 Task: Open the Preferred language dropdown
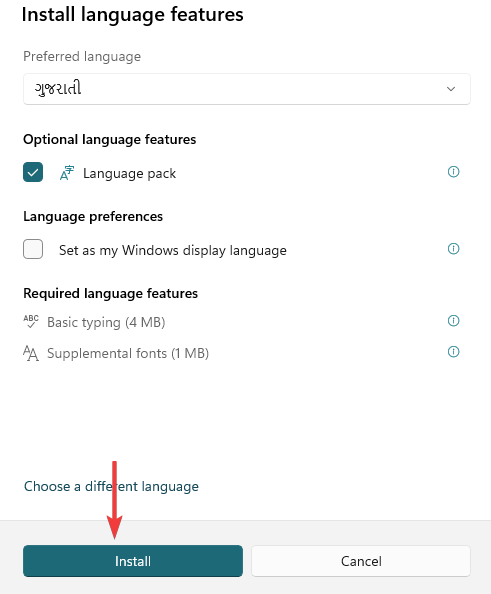pyautogui.click(x=247, y=89)
